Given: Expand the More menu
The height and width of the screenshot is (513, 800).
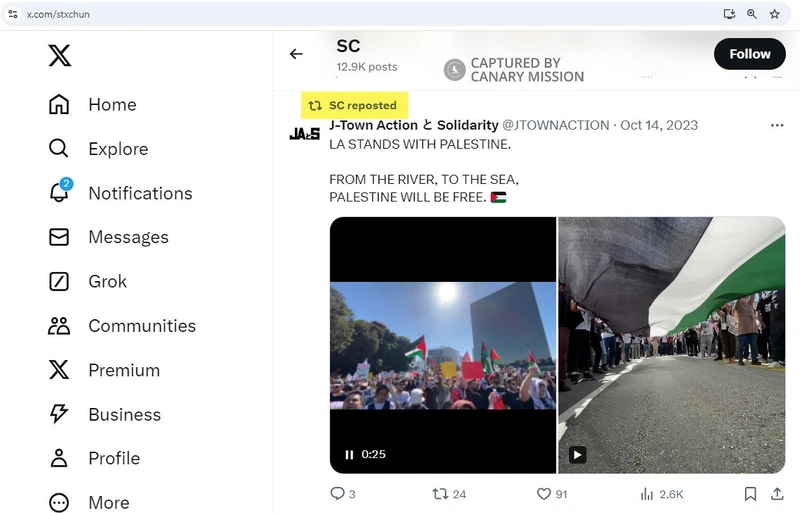Looking at the screenshot, I should click(60, 502).
